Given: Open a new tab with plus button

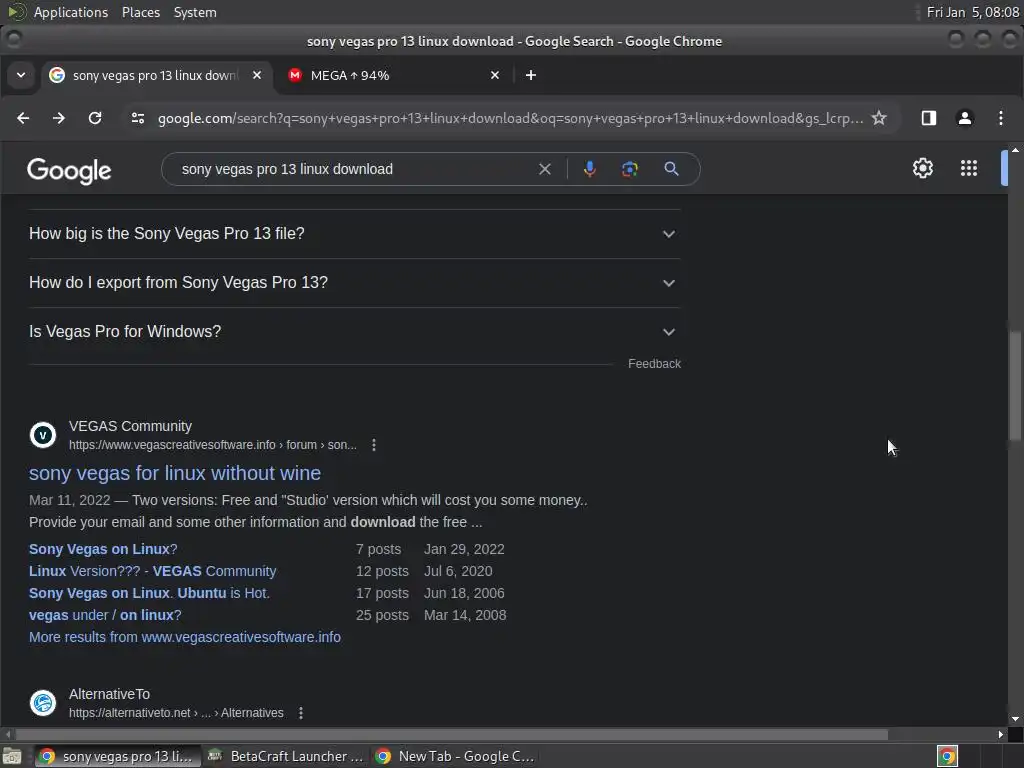Looking at the screenshot, I should [531, 75].
